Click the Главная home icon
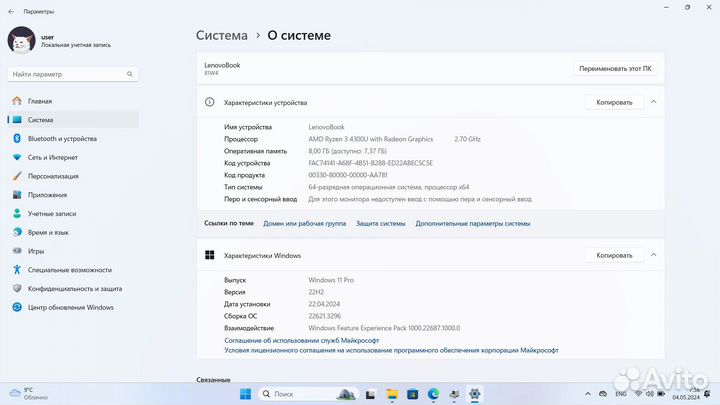The image size is (720, 405). (x=17, y=101)
